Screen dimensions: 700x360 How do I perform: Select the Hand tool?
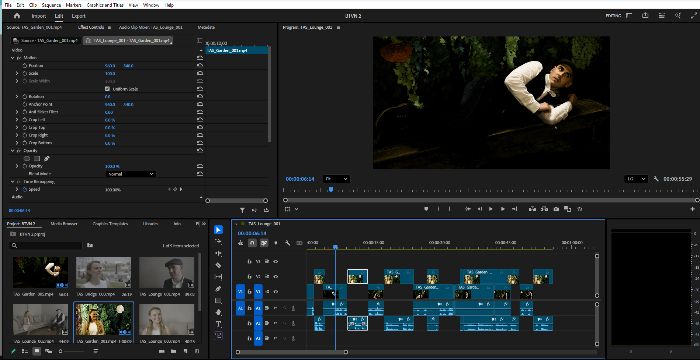point(218,312)
